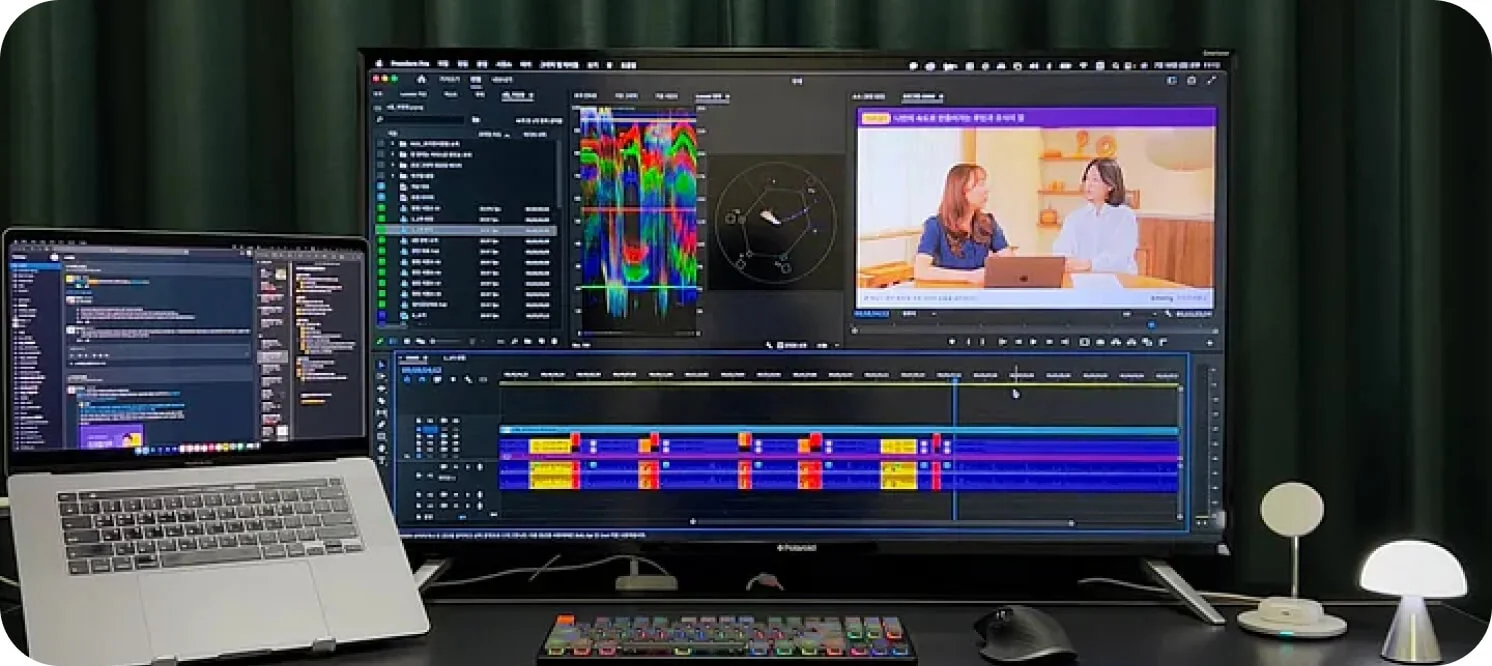Click the Home icon in Premiere header
1492x666 pixels.
(x=421, y=79)
